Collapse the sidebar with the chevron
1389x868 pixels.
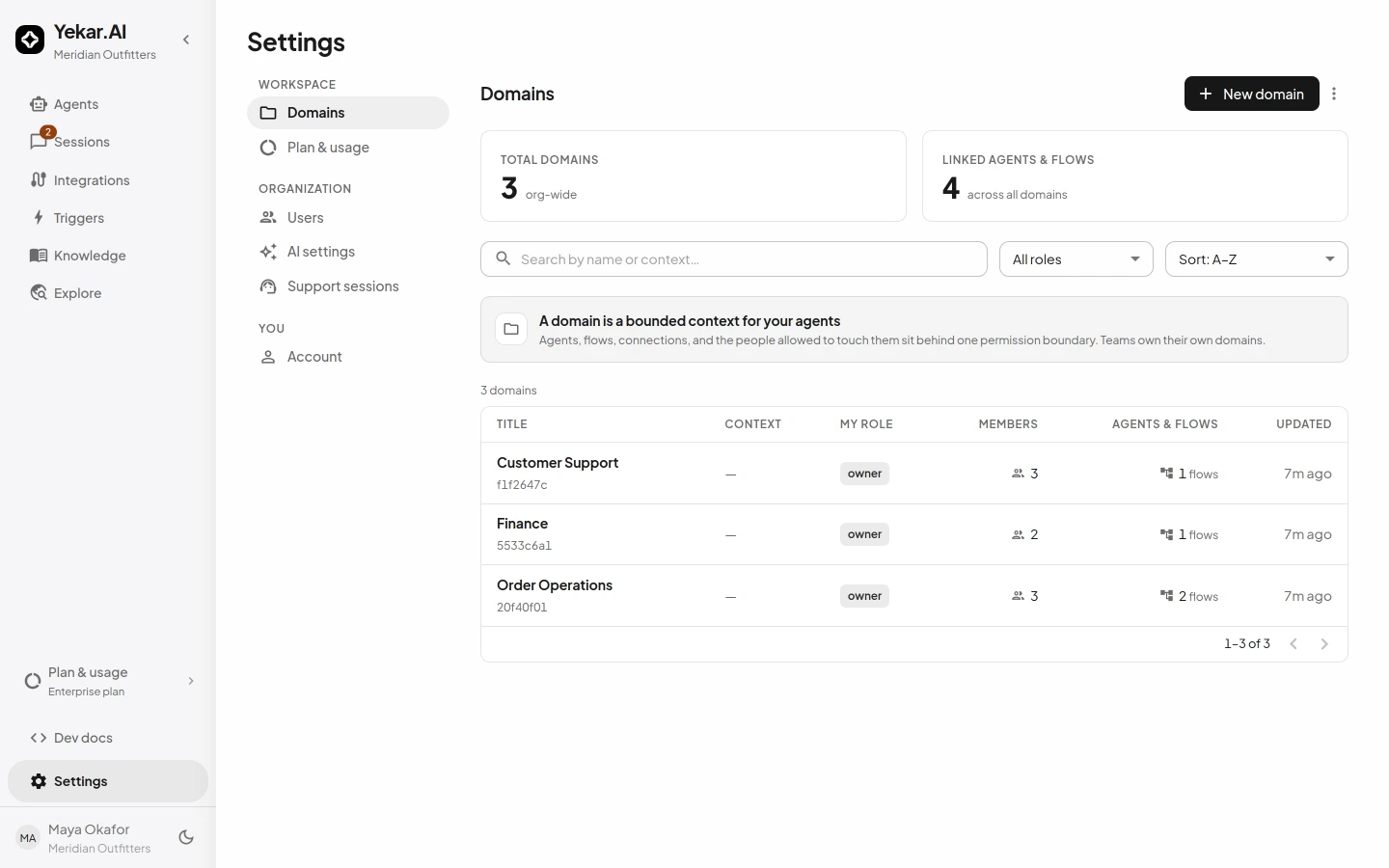tap(186, 40)
